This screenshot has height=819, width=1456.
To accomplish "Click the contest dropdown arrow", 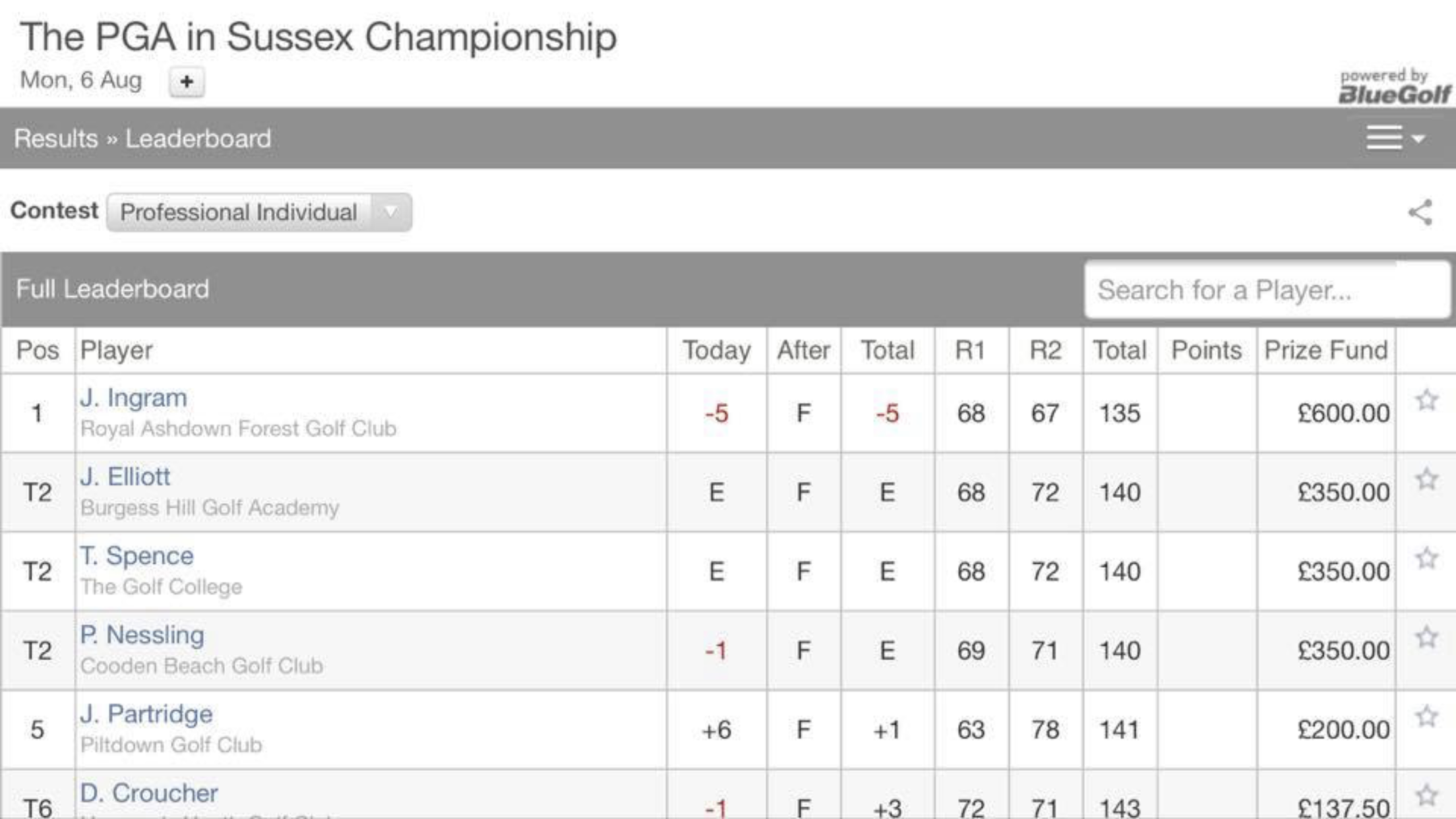I will pos(391,212).
